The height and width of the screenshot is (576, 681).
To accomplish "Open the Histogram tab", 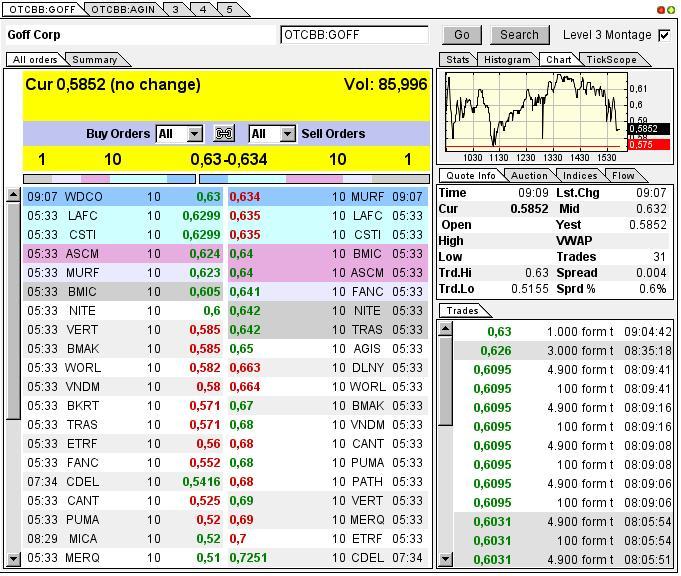I will click(507, 60).
